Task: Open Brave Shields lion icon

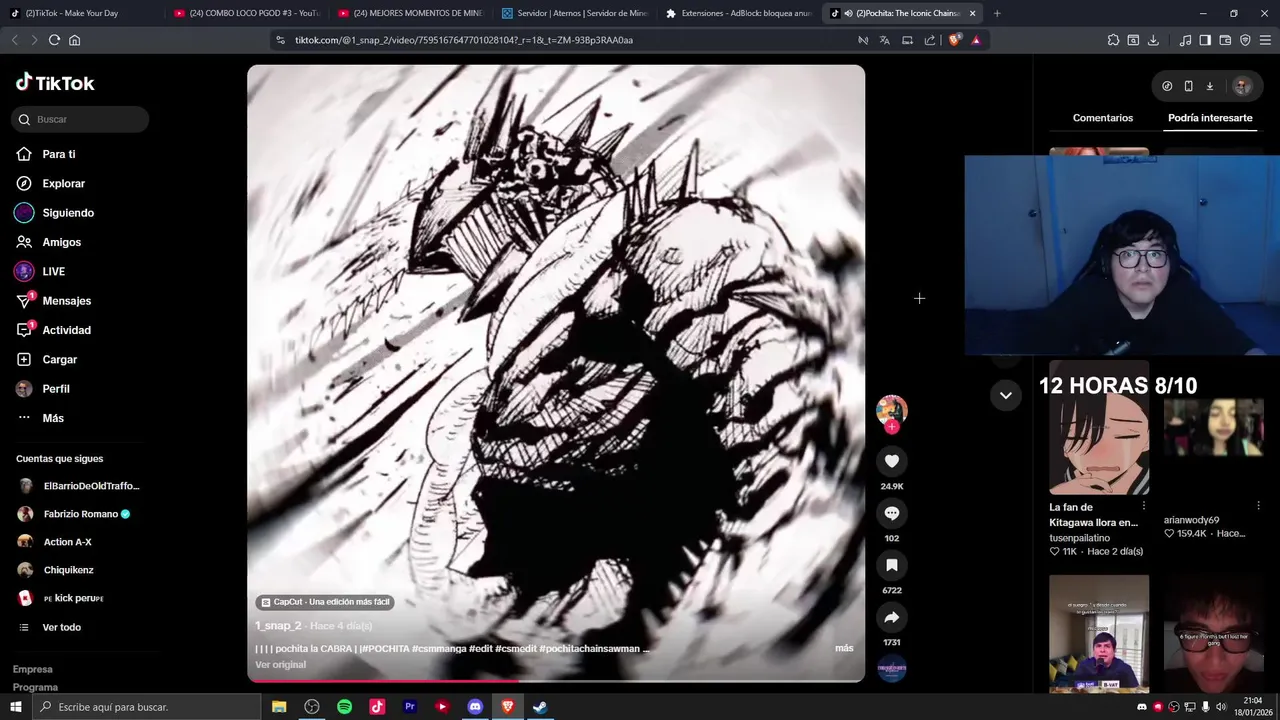Action: [954, 40]
